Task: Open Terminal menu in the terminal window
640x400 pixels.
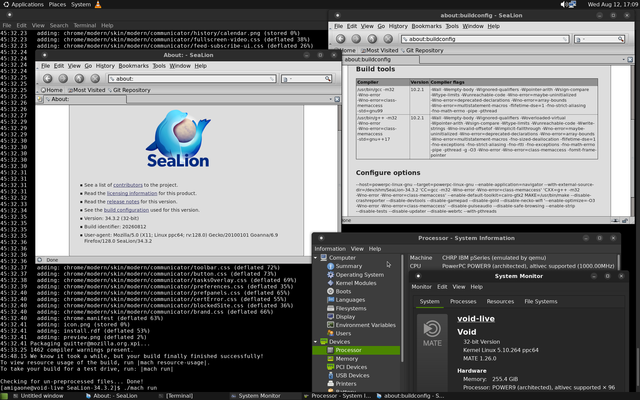Action: (84, 25)
